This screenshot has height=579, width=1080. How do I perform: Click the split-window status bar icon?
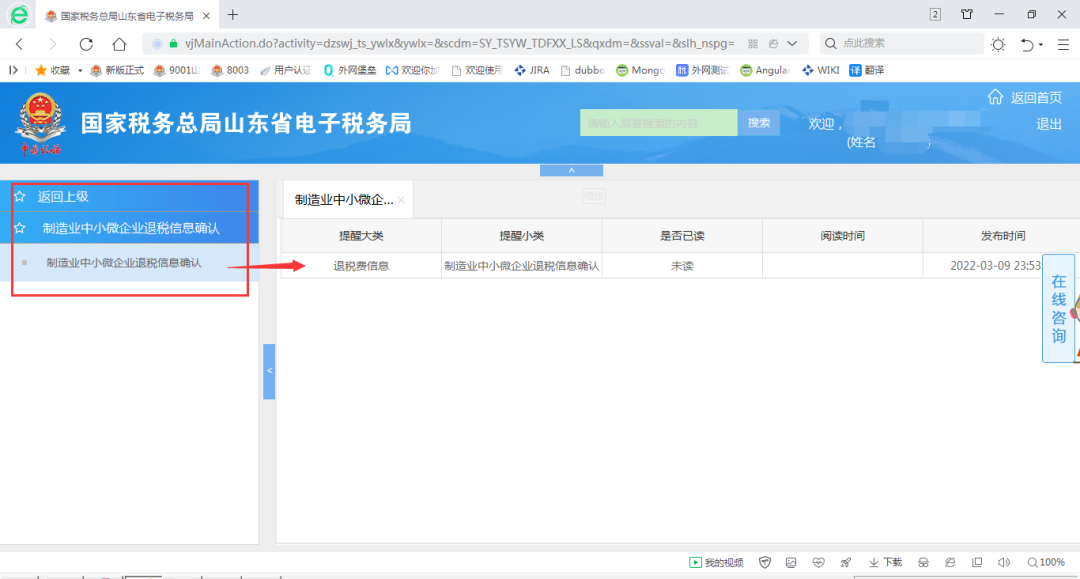click(977, 562)
